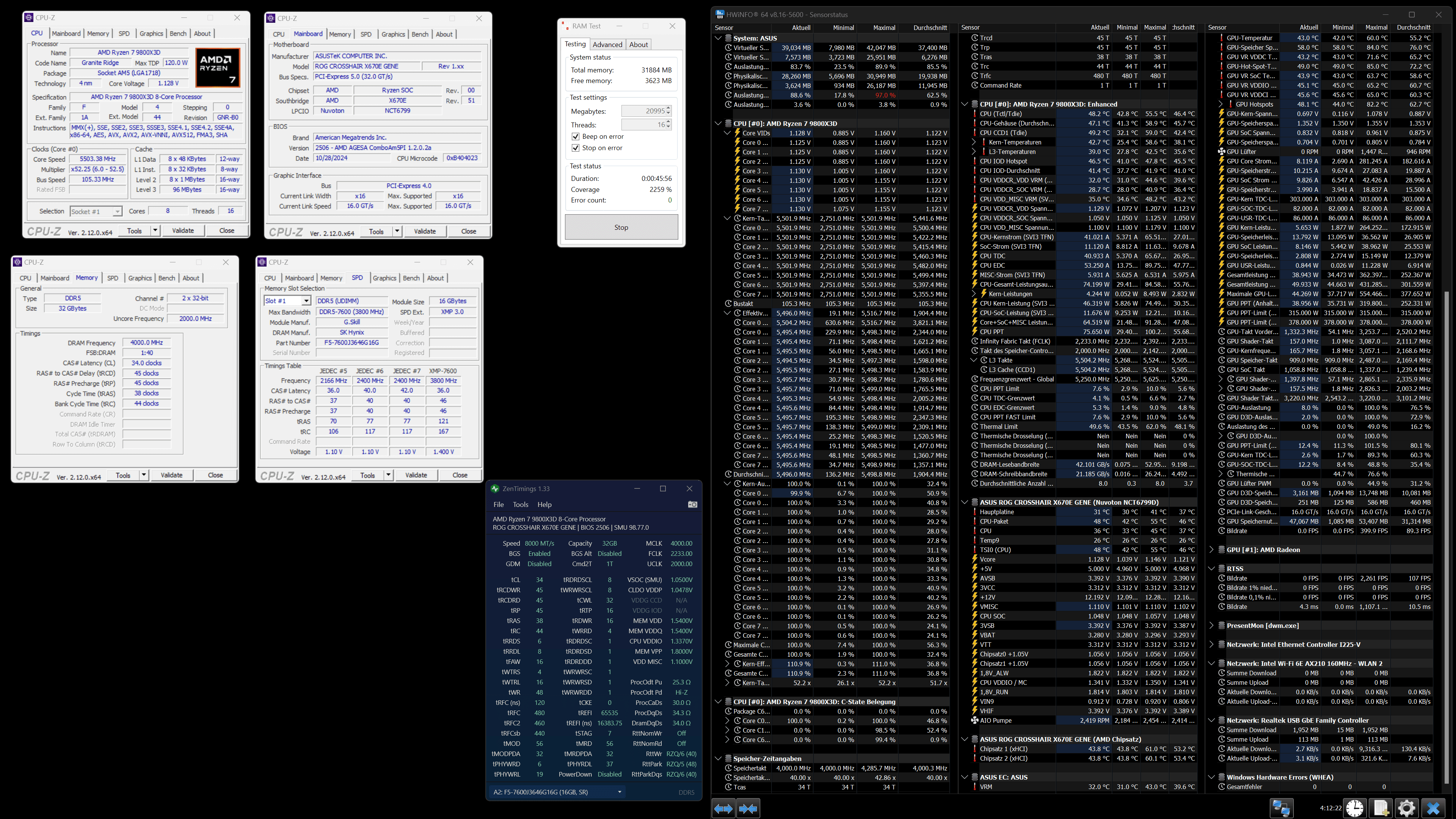Open the Slot #1 dropdown in CPU-Z SPD

pos(306,301)
